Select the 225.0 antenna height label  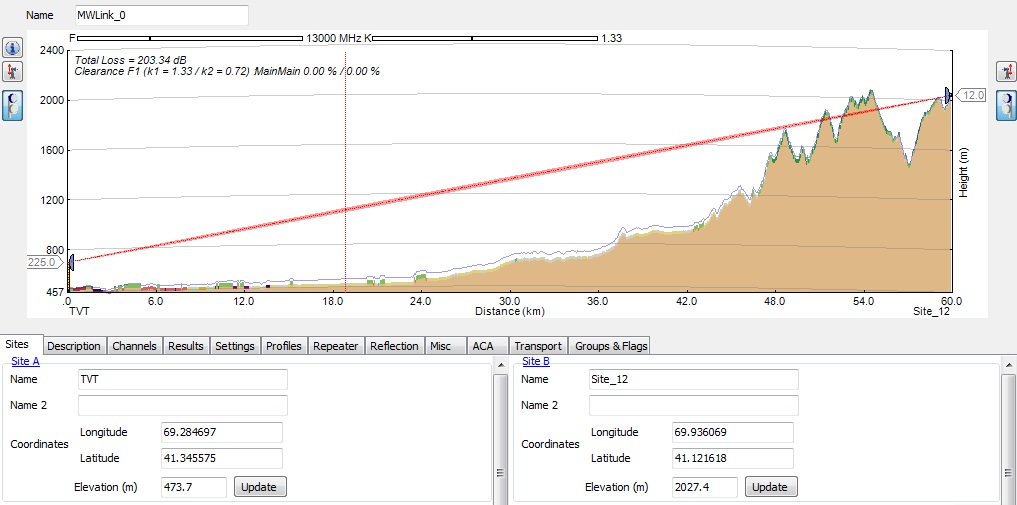click(x=45, y=263)
